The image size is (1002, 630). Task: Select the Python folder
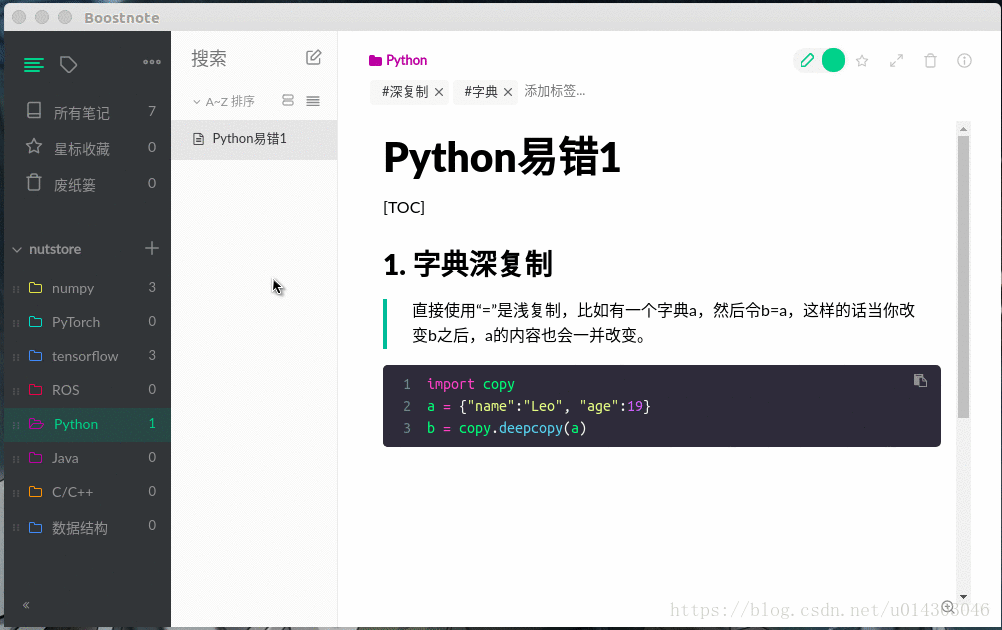[x=88, y=424]
